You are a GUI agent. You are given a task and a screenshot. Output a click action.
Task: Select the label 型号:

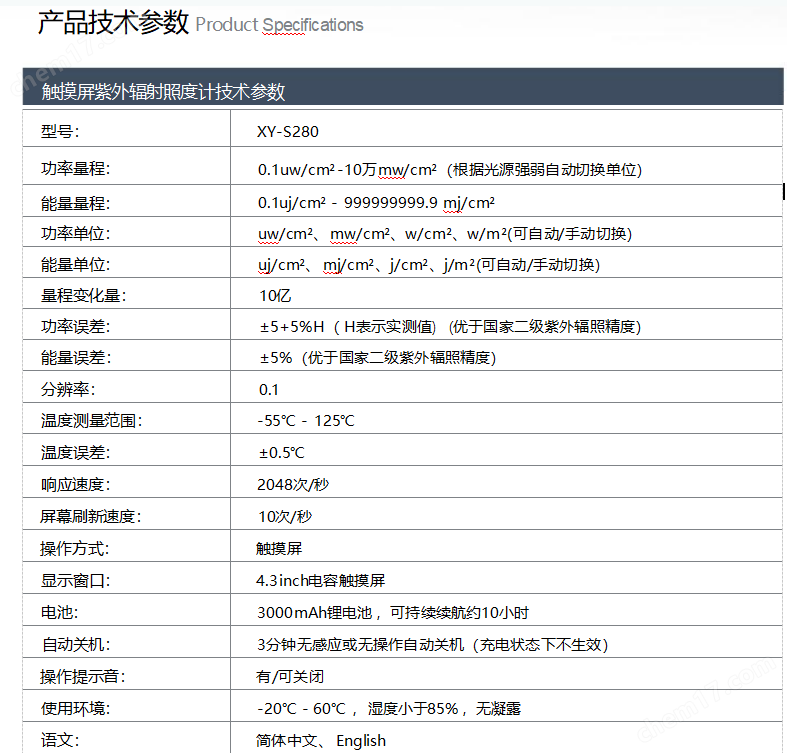[60, 132]
